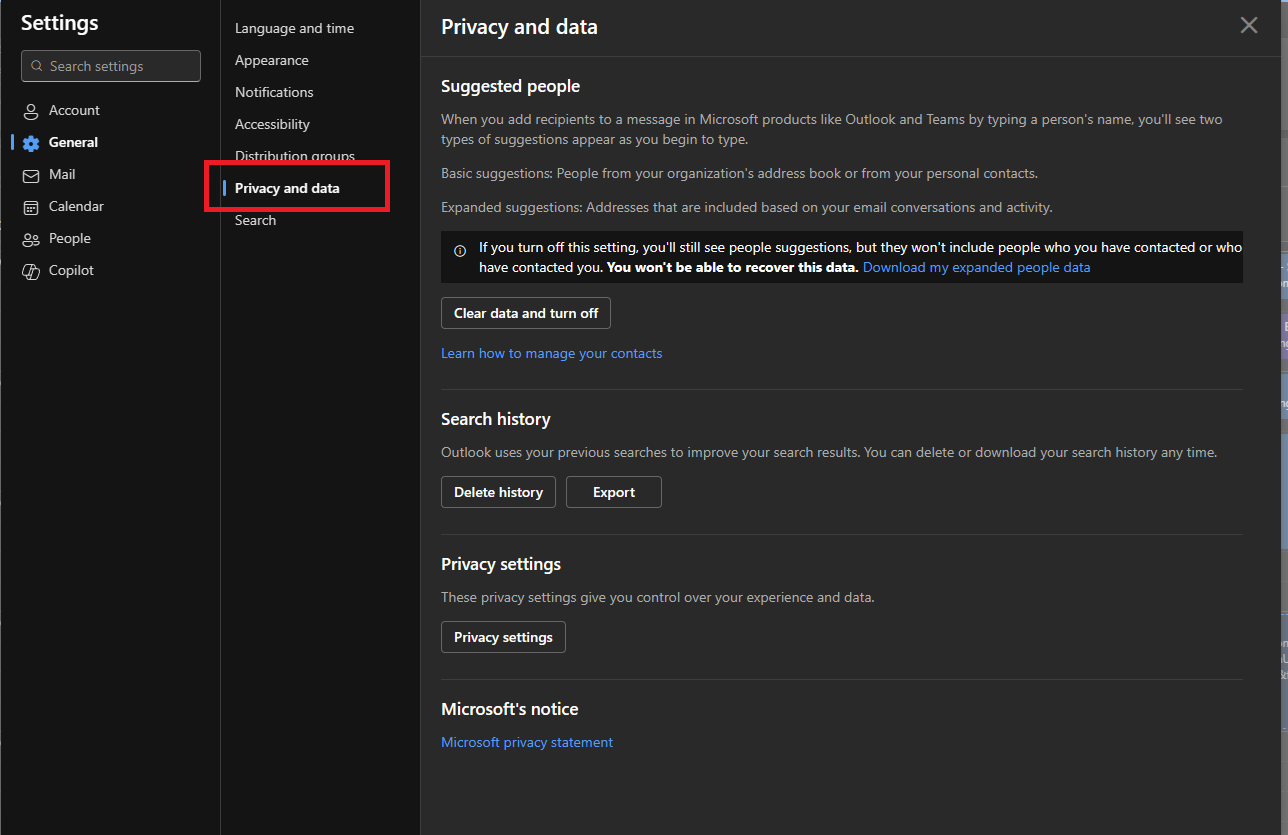This screenshot has width=1288, height=835.
Task: Switch to the Appearance section
Action: coord(272,60)
